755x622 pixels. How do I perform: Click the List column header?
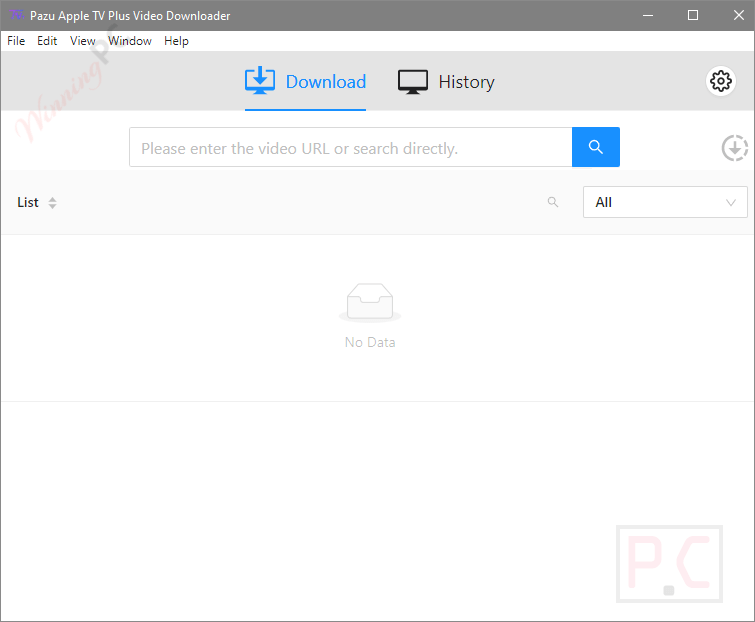(28, 203)
